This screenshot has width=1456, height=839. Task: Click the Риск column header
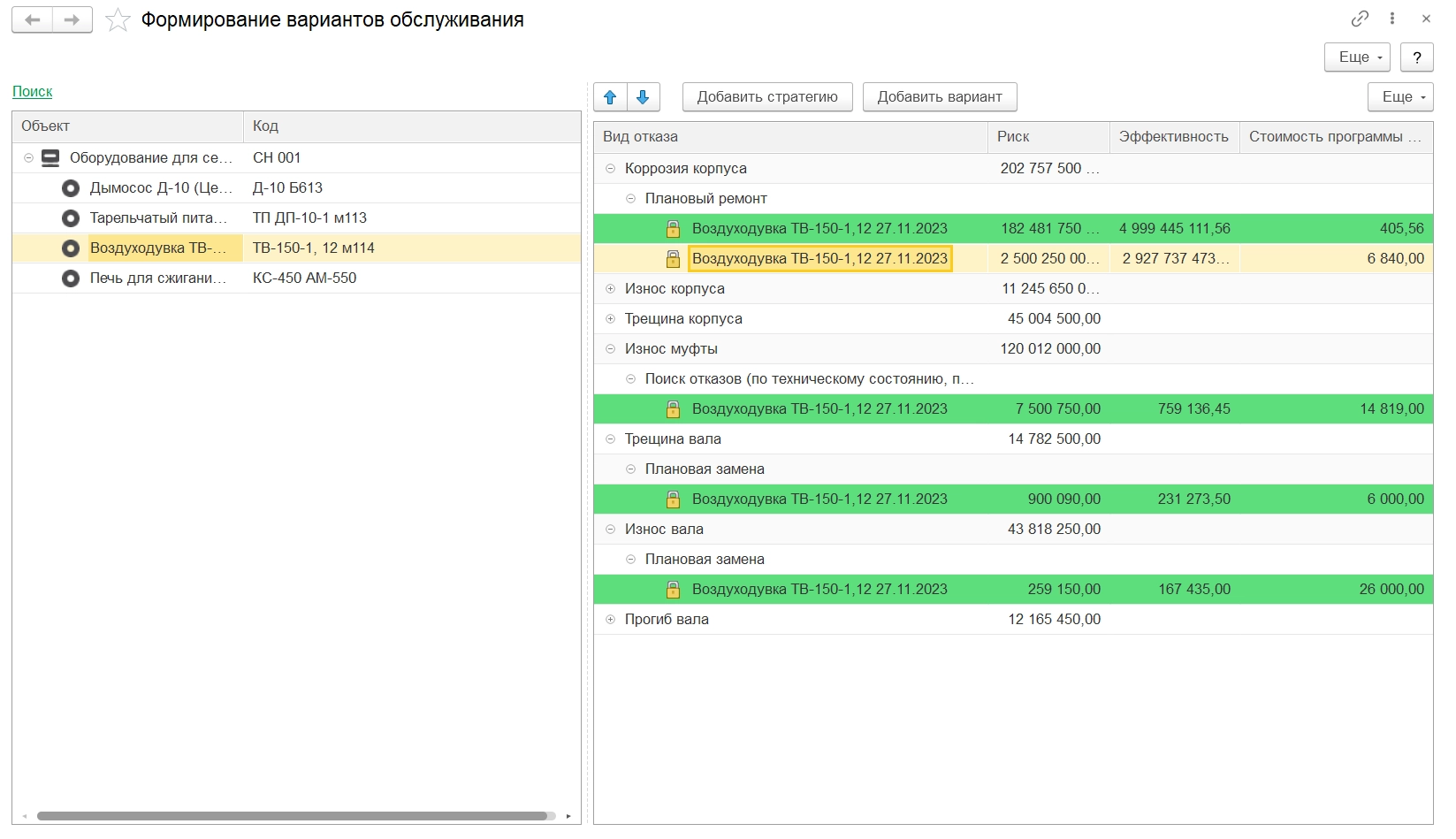click(1047, 137)
